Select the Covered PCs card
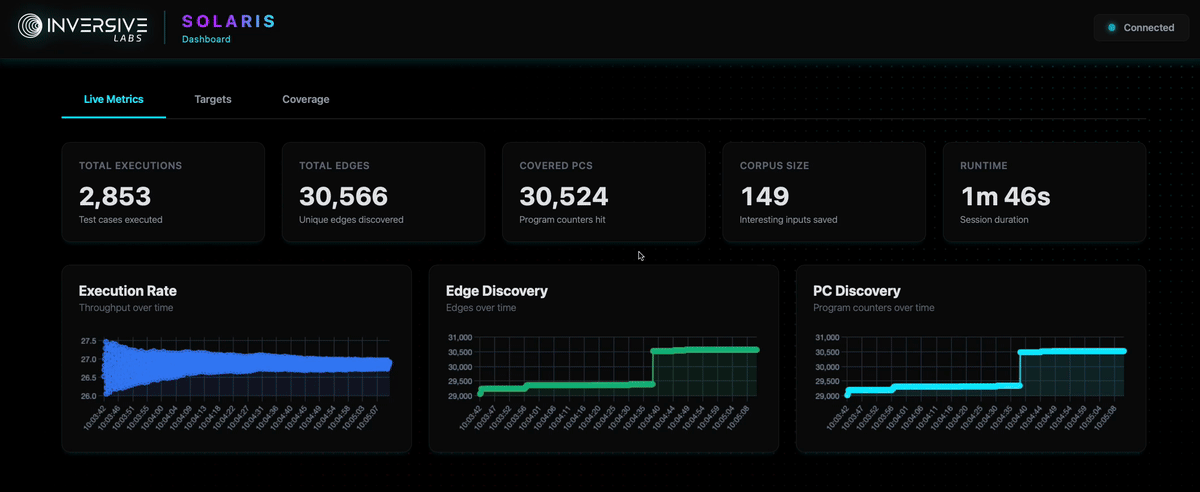Screen dimensions: 1200x492 click(x=603, y=192)
